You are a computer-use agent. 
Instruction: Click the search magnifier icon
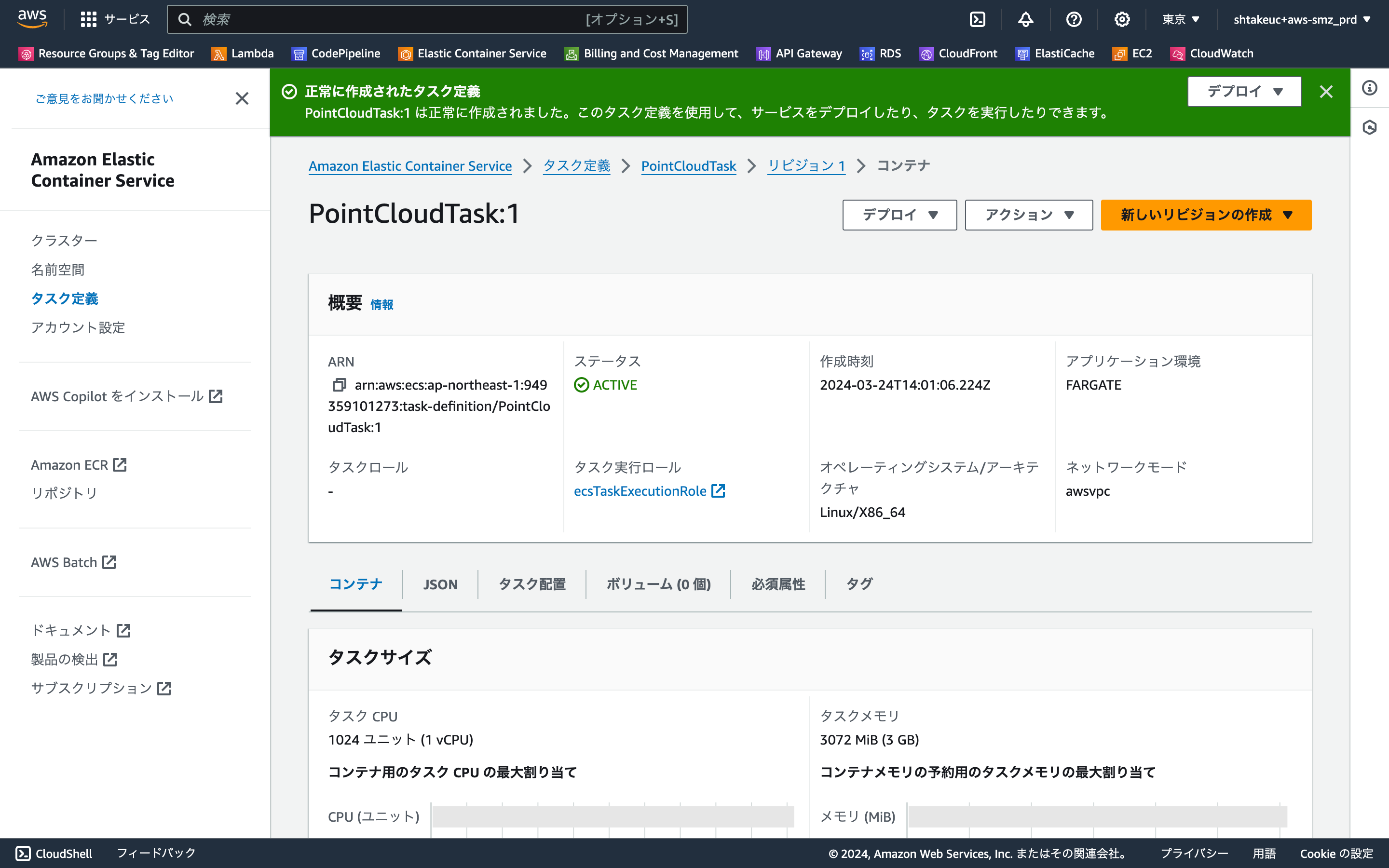pyautogui.click(x=184, y=19)
